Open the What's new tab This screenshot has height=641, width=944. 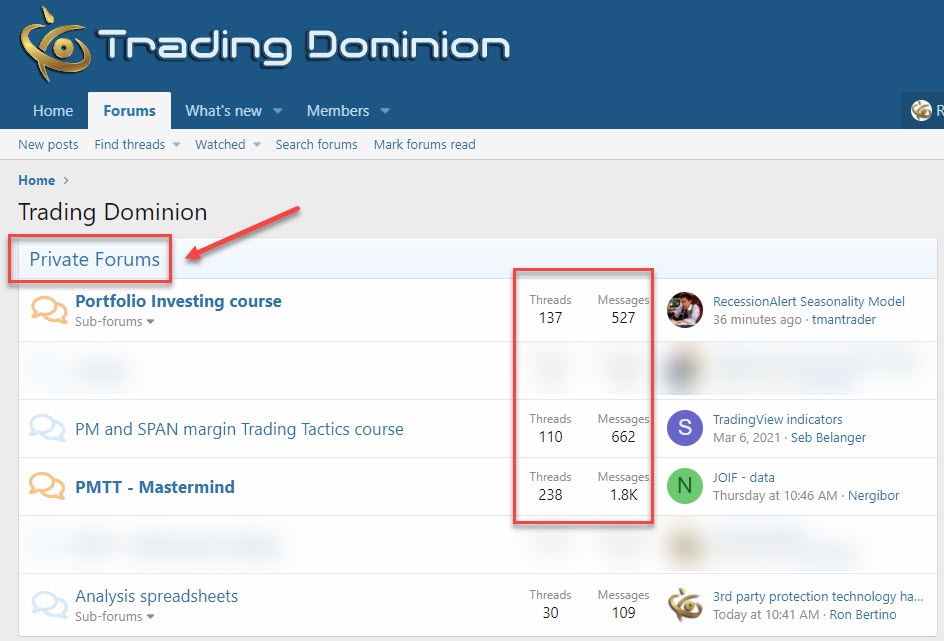223,111
